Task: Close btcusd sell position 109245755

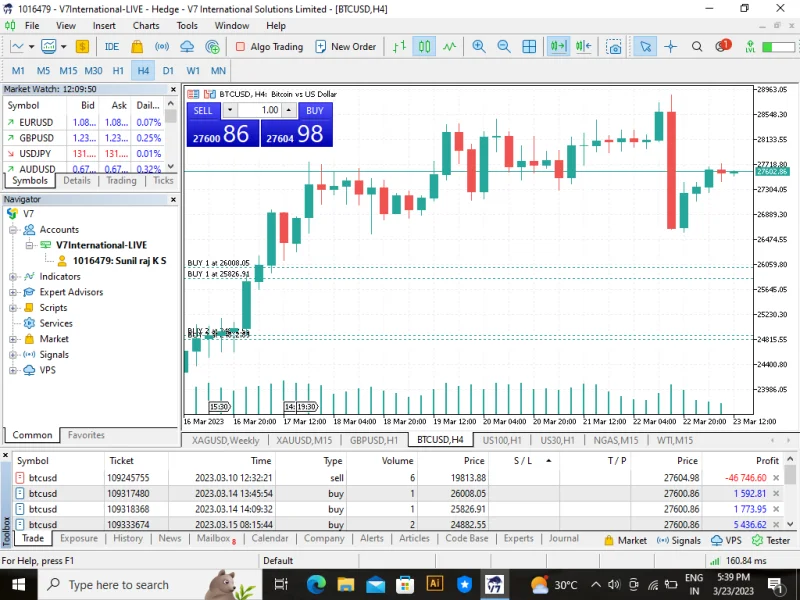Action: pyautogui.click(x=776, y=478)
